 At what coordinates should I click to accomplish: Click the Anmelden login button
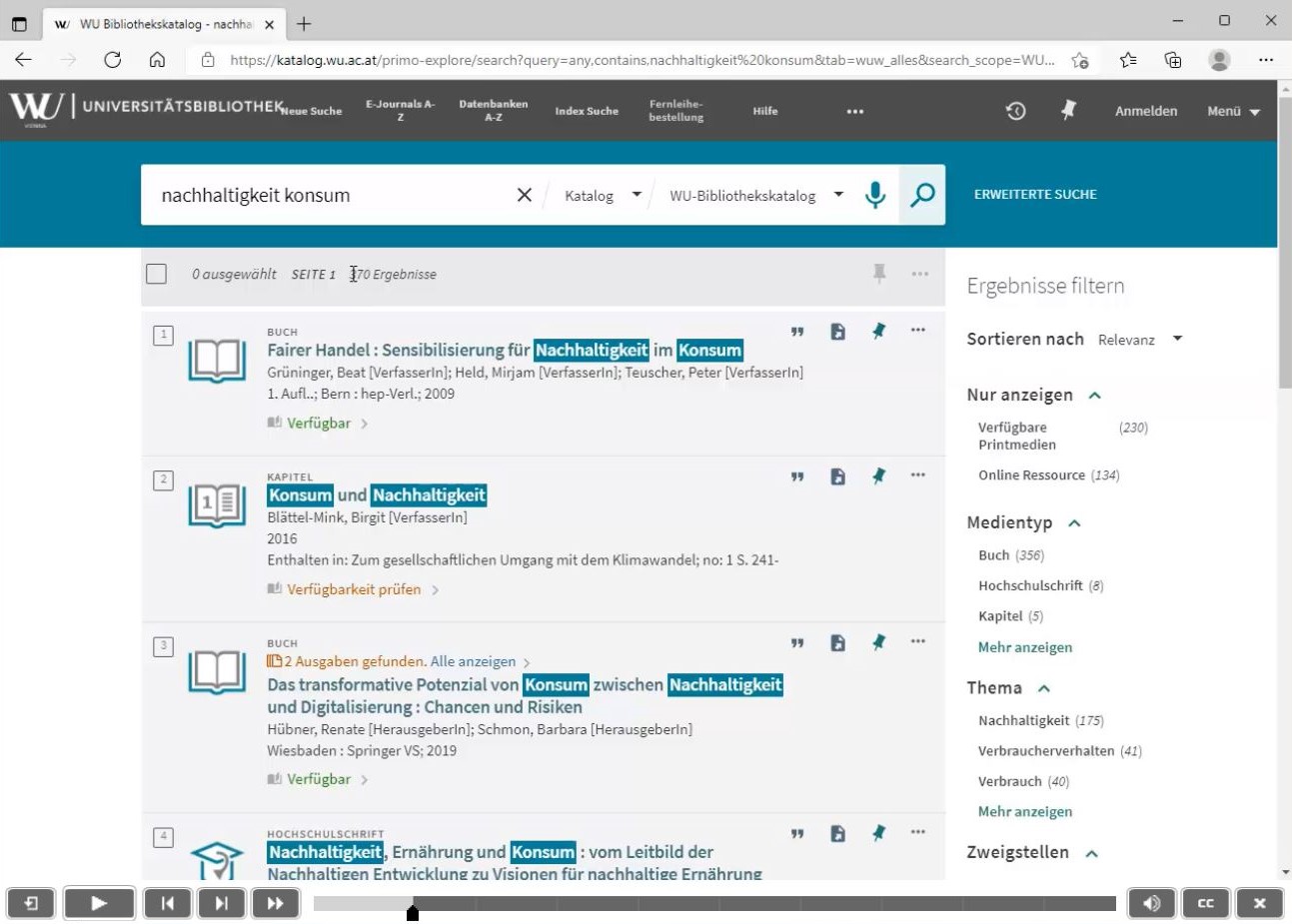pos(1146,111)
